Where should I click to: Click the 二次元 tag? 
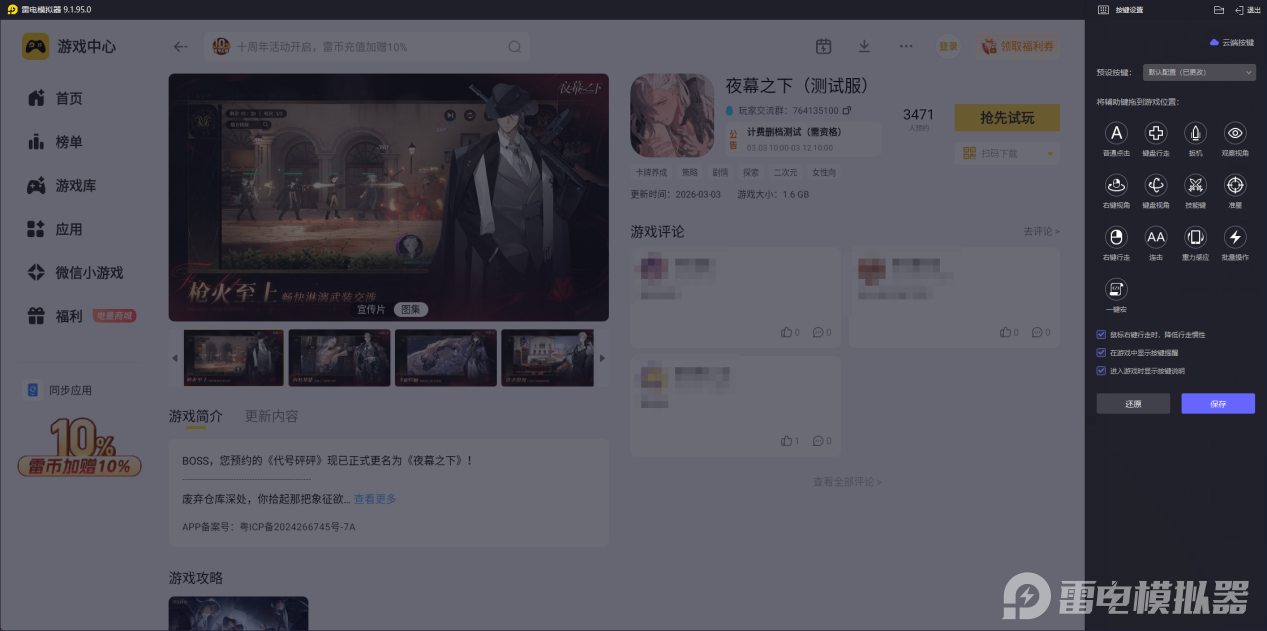coord(786,173)
